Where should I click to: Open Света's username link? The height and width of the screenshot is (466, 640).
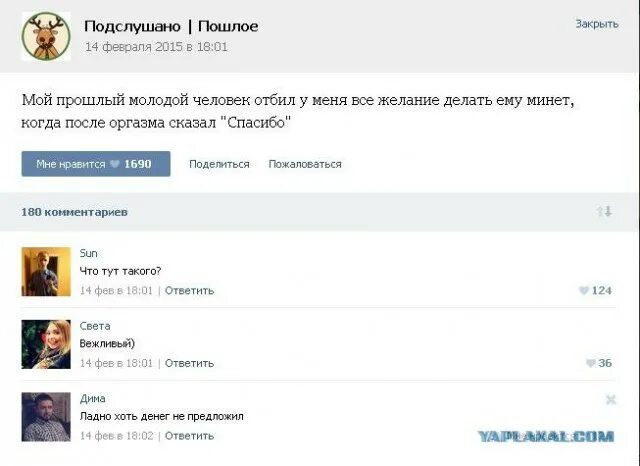[95, 326]
